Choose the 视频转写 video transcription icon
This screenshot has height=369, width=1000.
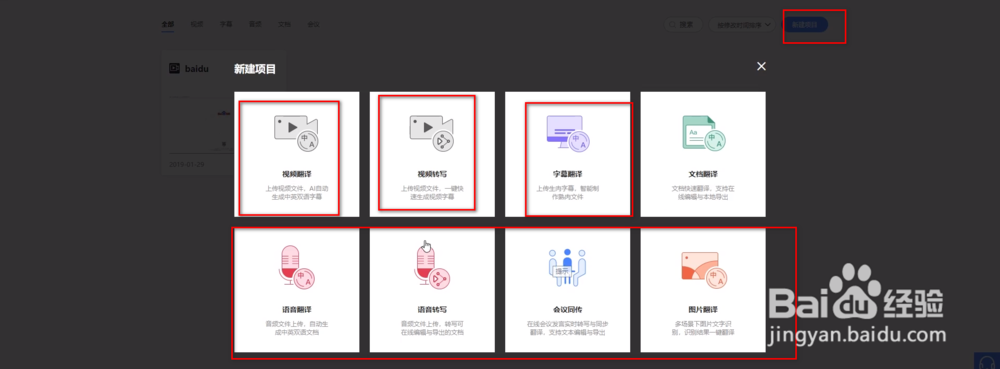432,133
